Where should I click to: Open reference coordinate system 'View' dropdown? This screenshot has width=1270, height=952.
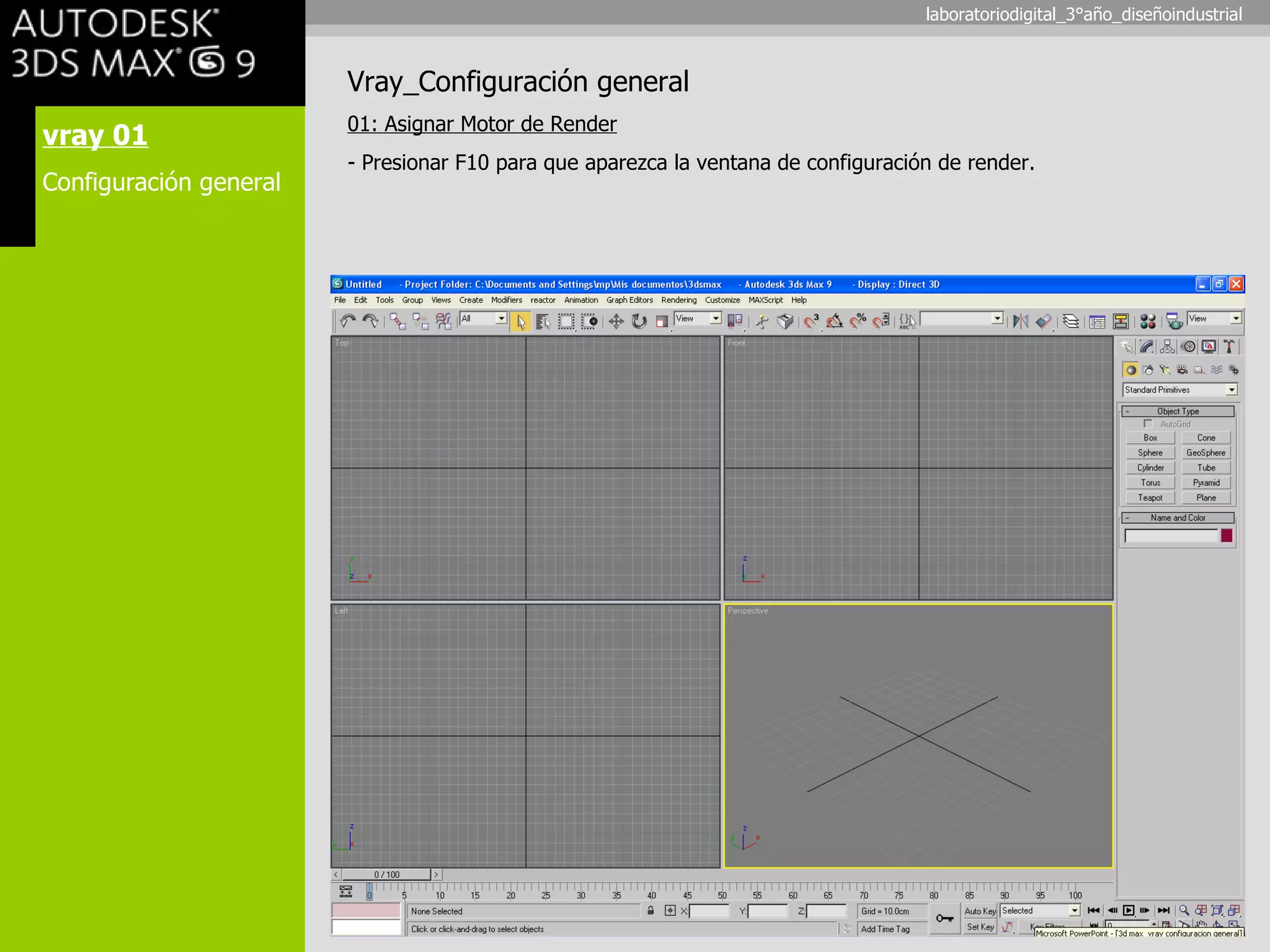(698, 319)
